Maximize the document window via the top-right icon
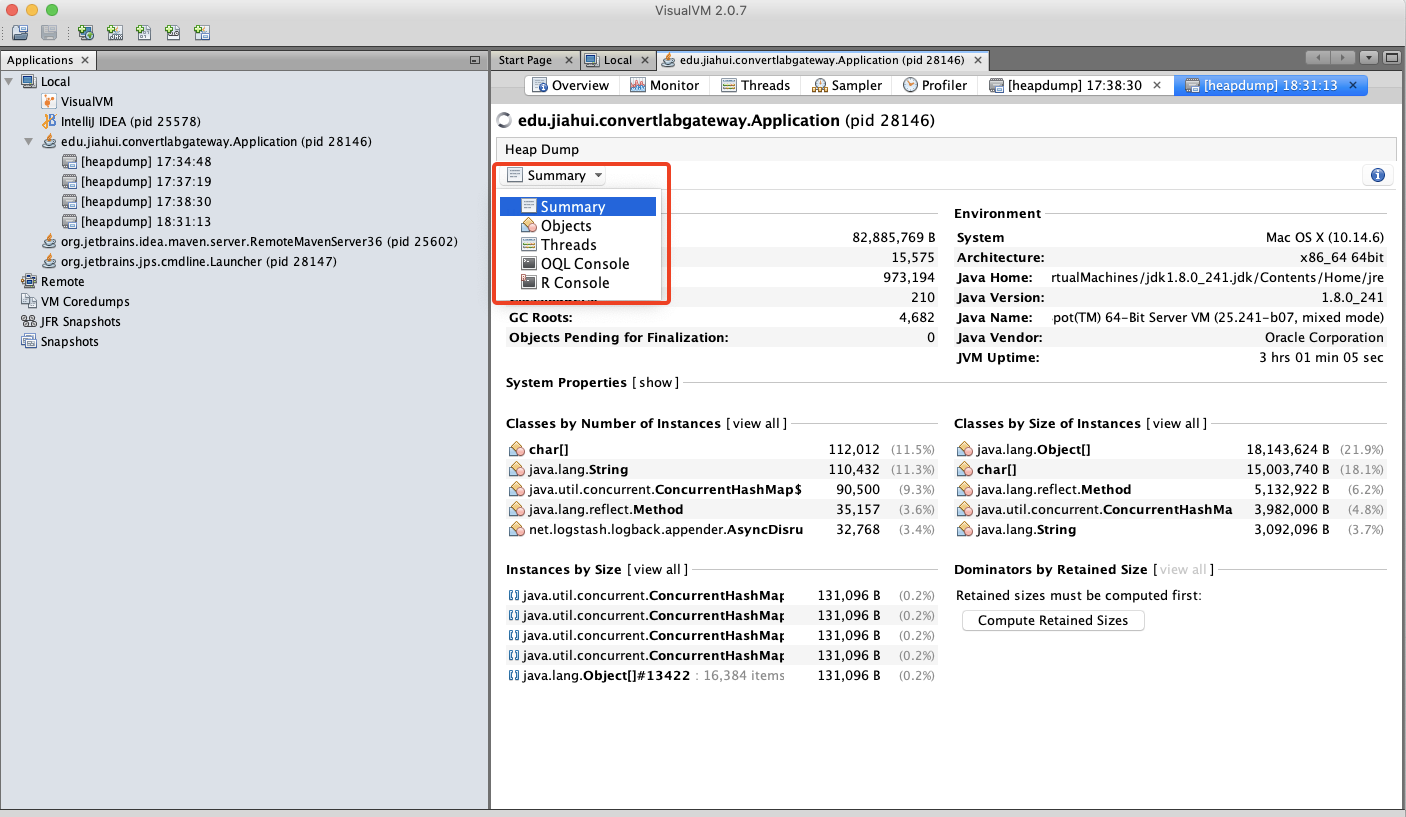The width and height of the screenshot is (1406, 817). (x=1391, y=58)
